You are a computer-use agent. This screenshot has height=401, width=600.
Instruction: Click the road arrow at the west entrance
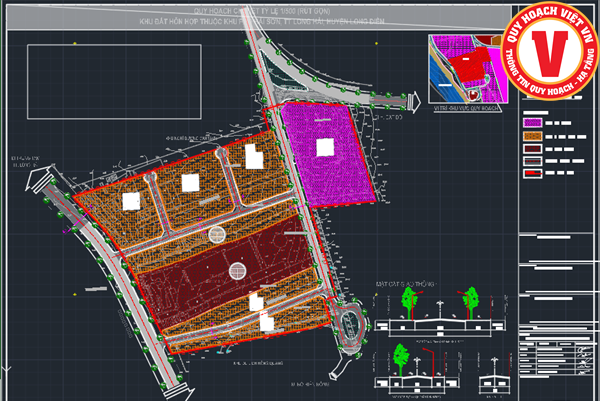pyautogui.click(x=40, y=186)
